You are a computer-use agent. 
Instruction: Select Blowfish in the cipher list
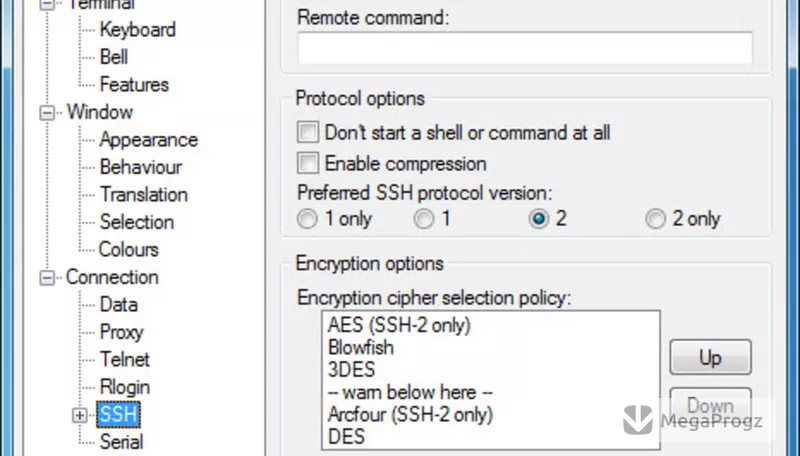coord(361,347)
